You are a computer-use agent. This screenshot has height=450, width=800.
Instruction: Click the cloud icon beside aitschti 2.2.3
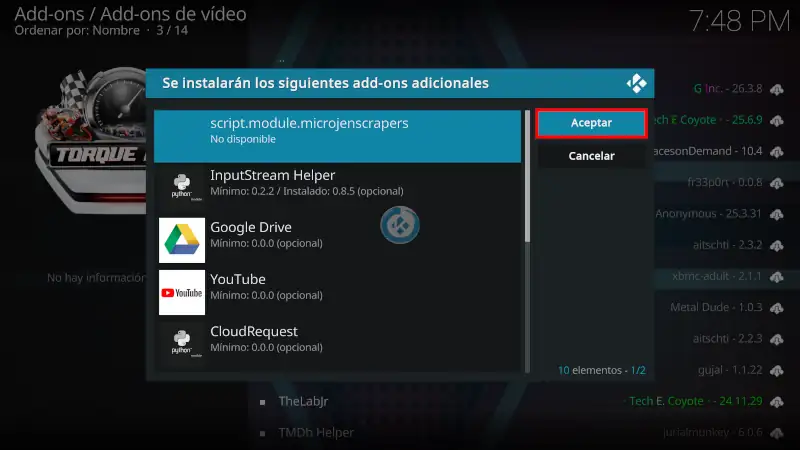tap(777, 339)
